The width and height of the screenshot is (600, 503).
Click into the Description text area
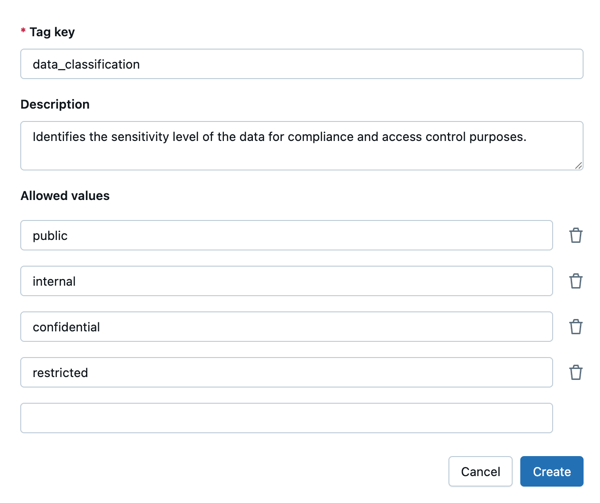click(x=301, y=155)
